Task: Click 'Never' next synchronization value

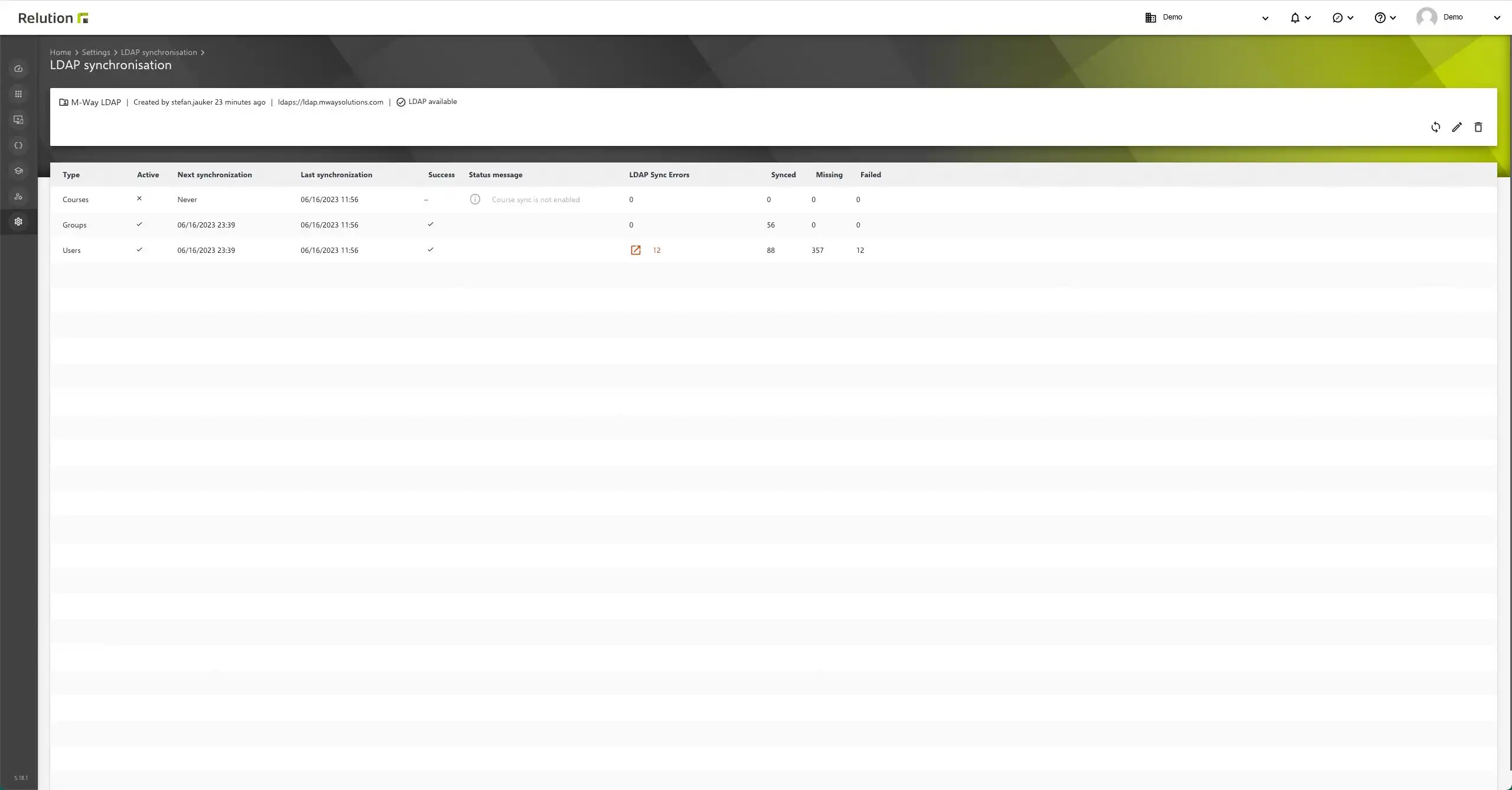Action: click(x=187, y=200)
